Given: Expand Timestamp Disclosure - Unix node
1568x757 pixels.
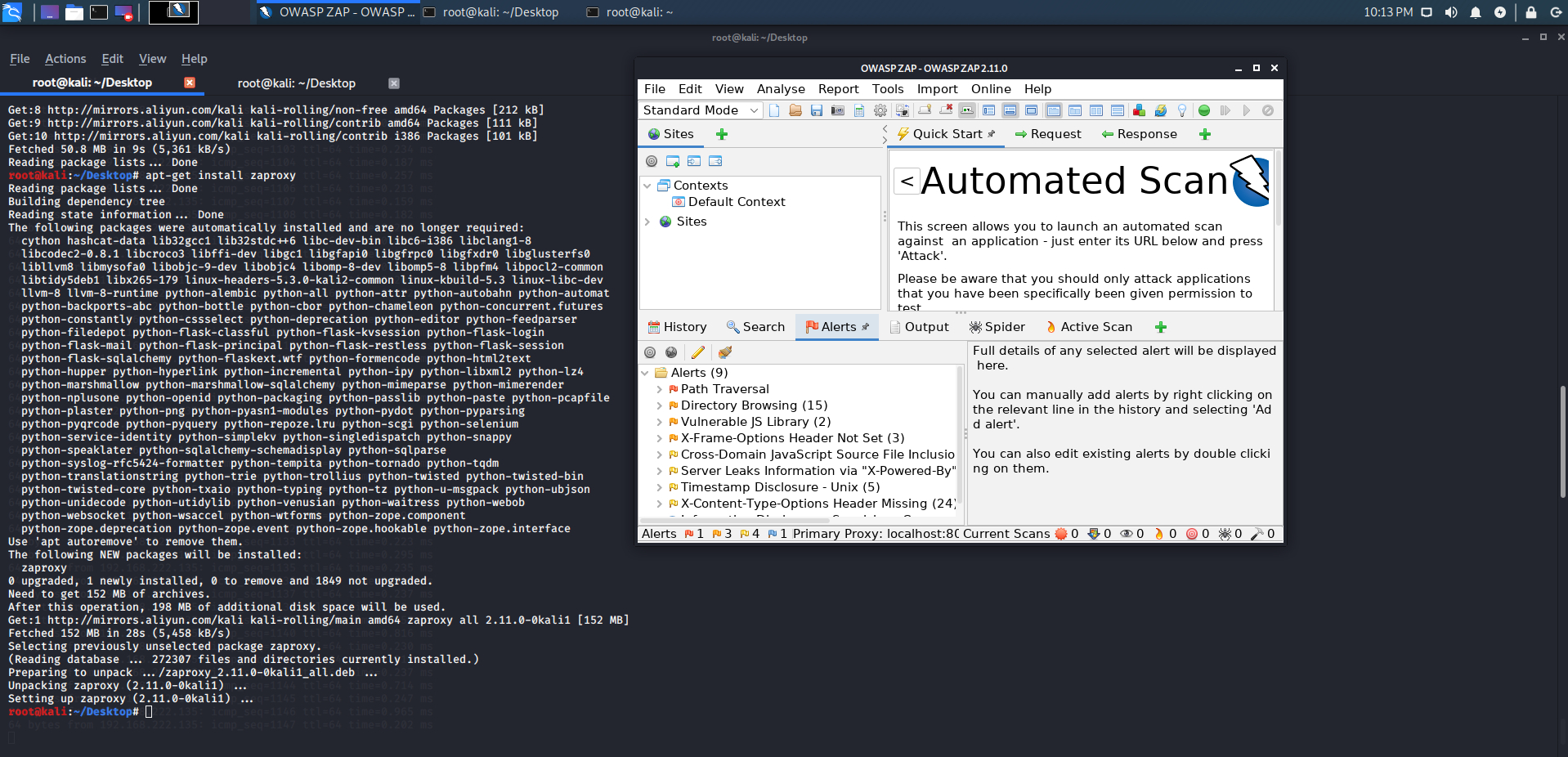Looking at the screenshot, I should click(x=660, y=487).
